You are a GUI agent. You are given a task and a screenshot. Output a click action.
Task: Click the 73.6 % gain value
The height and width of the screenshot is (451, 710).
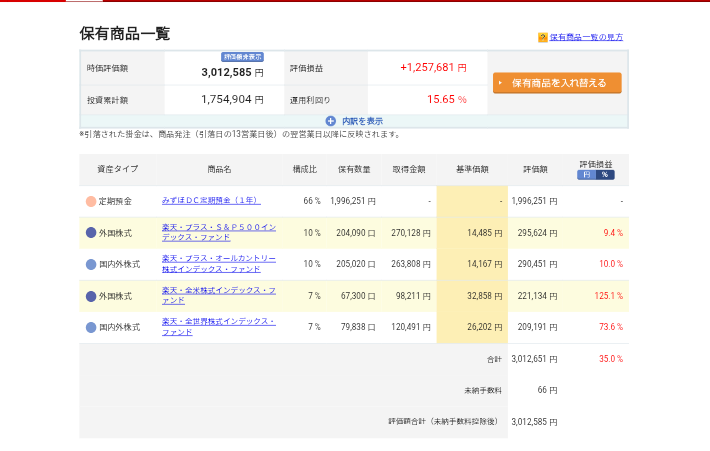(x=611, y=327)
